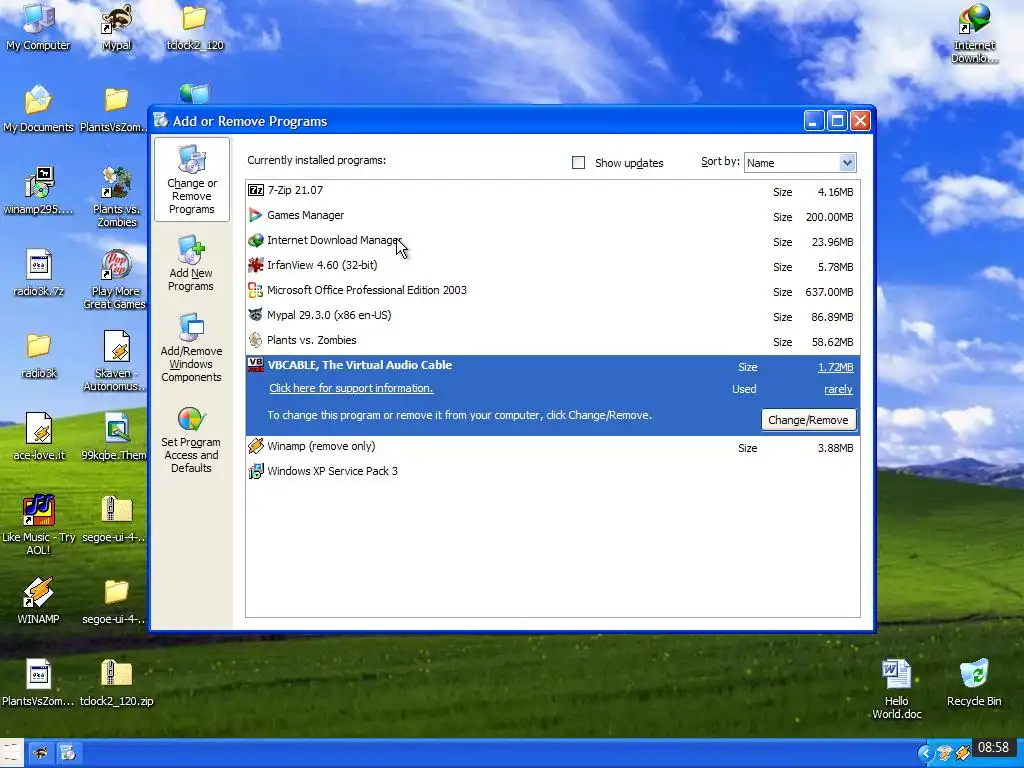1024x768 pixels.
Task: Click the 200.00MB size value
Action: tap(829, 217)
